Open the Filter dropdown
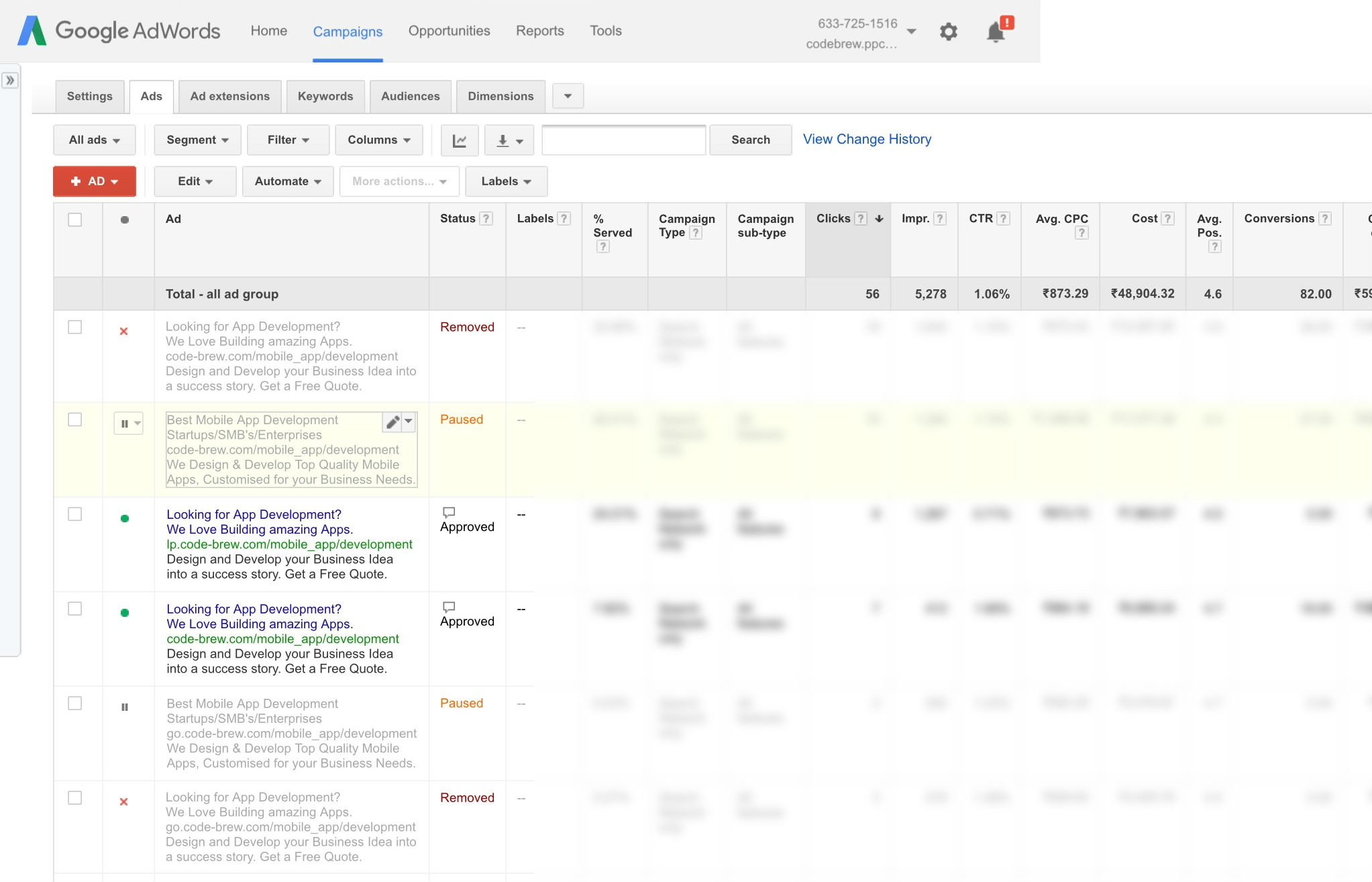 [x=288, y=140]
